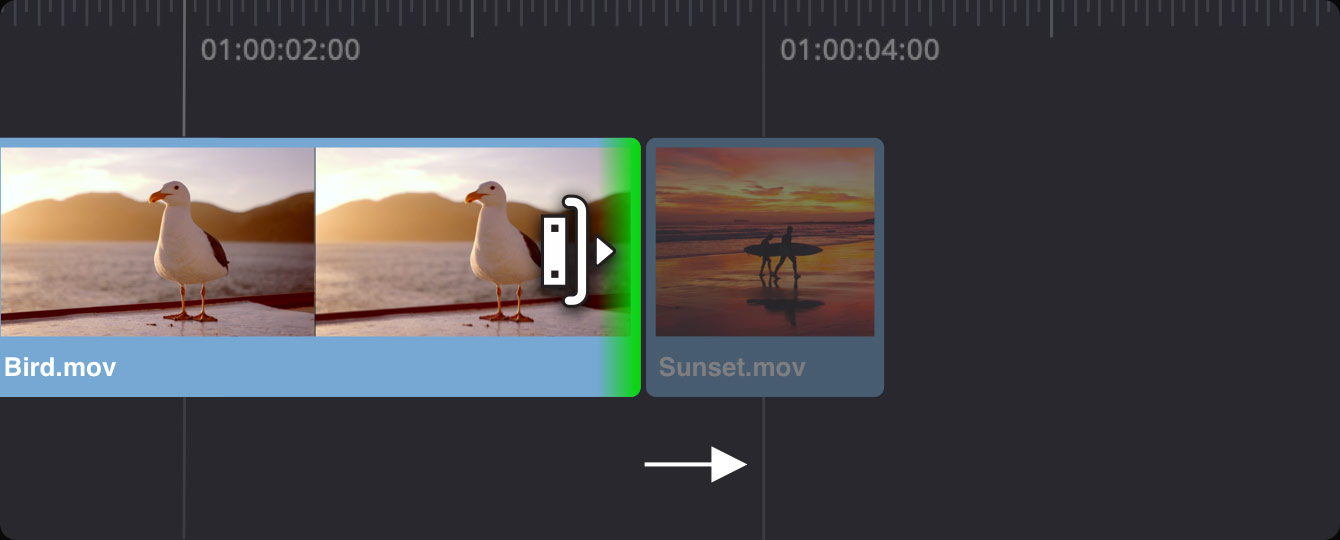Image resolution: width=1340 pixels, height=540 pixels.
Task: Click the 01:00:02:00 timecode label
Action: point(280,50)
